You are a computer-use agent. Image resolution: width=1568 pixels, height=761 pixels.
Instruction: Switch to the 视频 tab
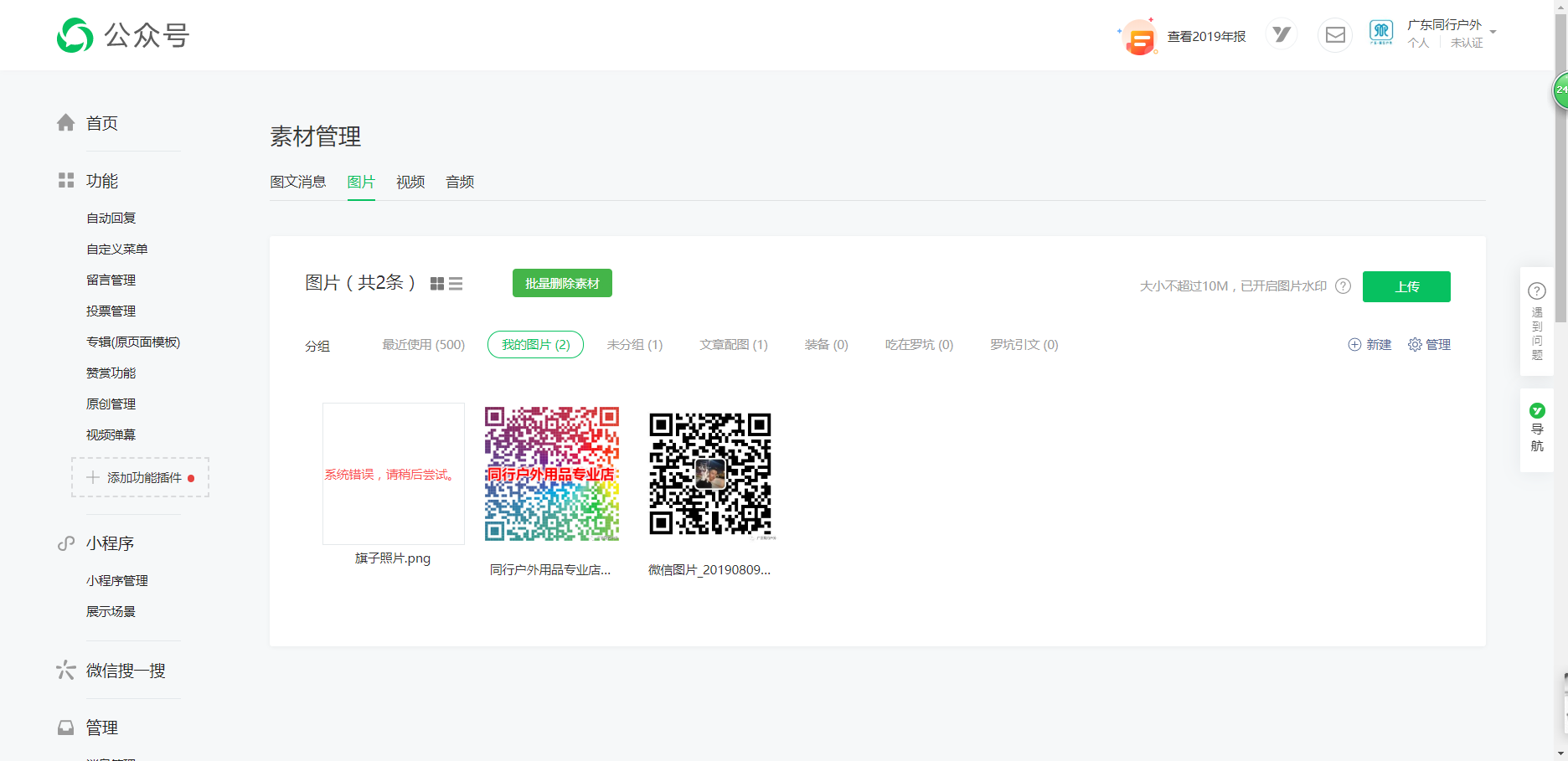410,182
